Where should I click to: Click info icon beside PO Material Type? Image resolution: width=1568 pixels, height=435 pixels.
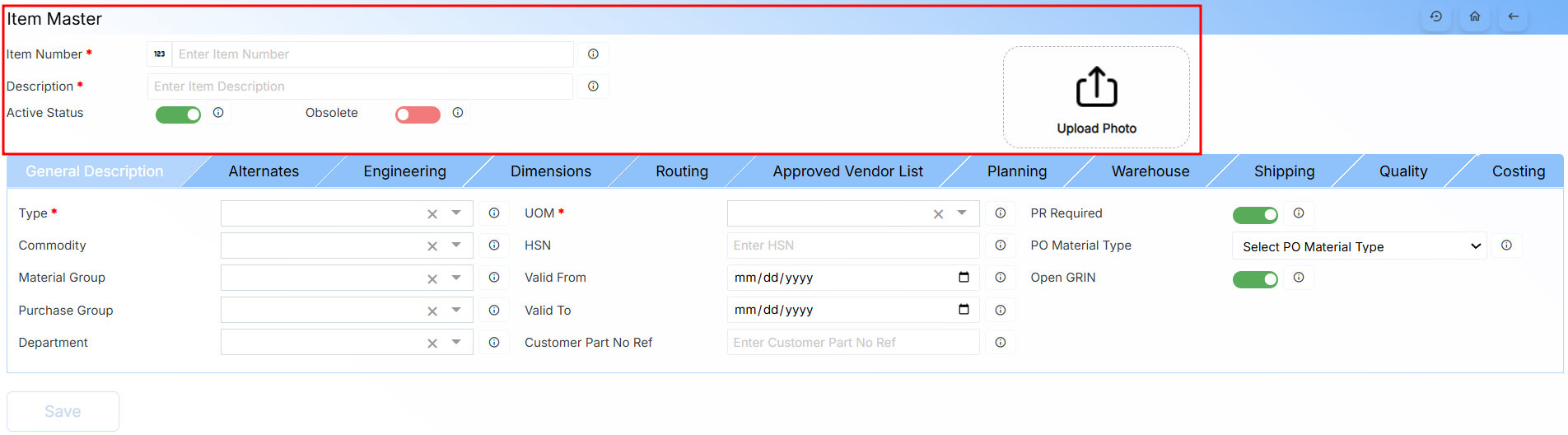tap(1506, 246)
